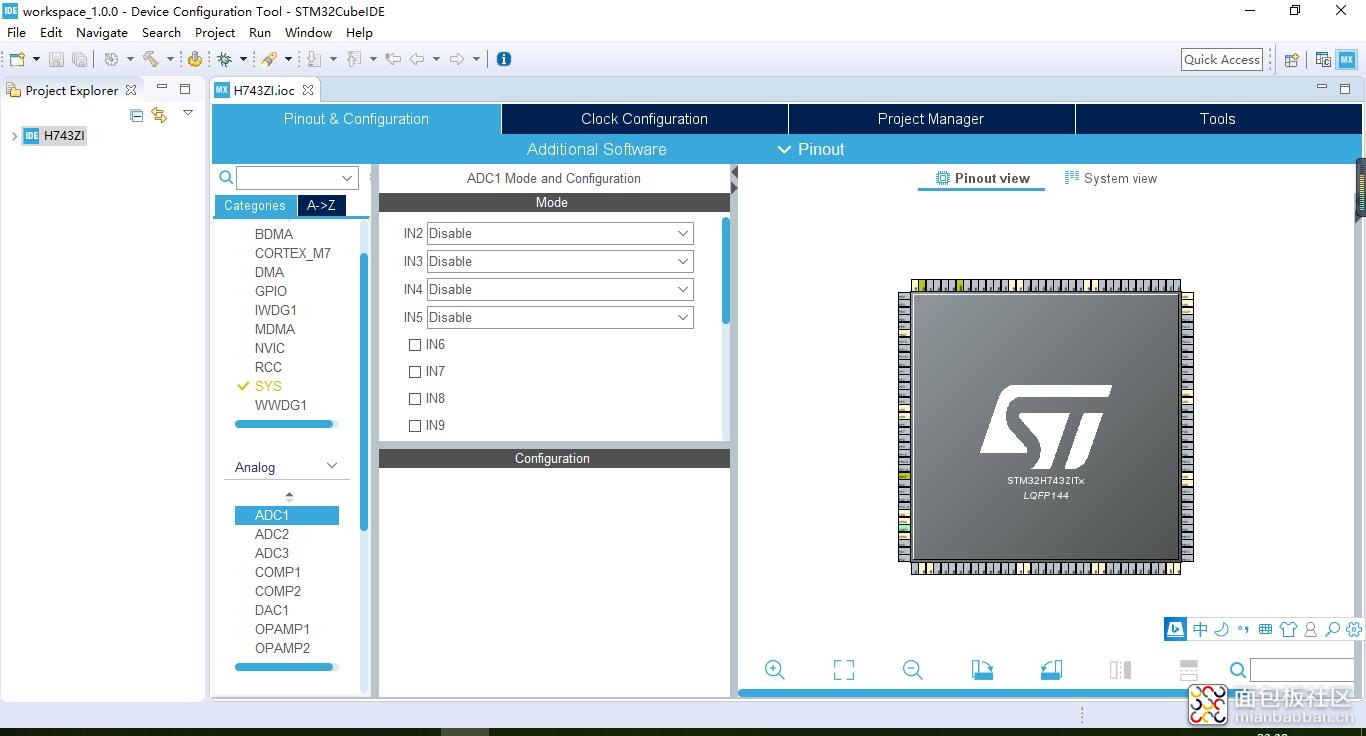Click the IME settings gear icon

click(1354, 629)
